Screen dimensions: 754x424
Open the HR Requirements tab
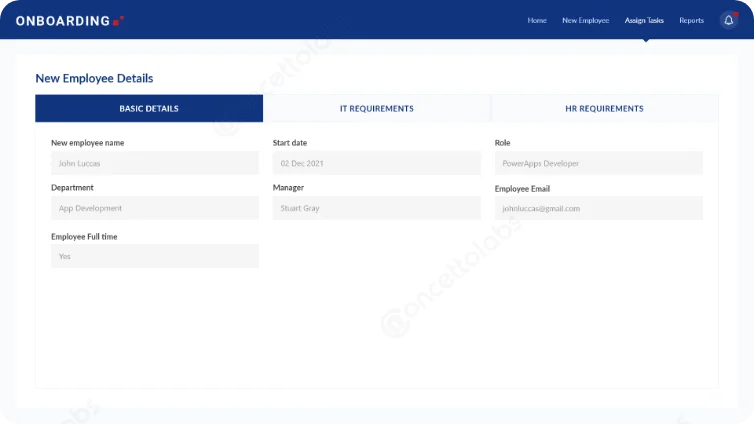click(604, 108)
